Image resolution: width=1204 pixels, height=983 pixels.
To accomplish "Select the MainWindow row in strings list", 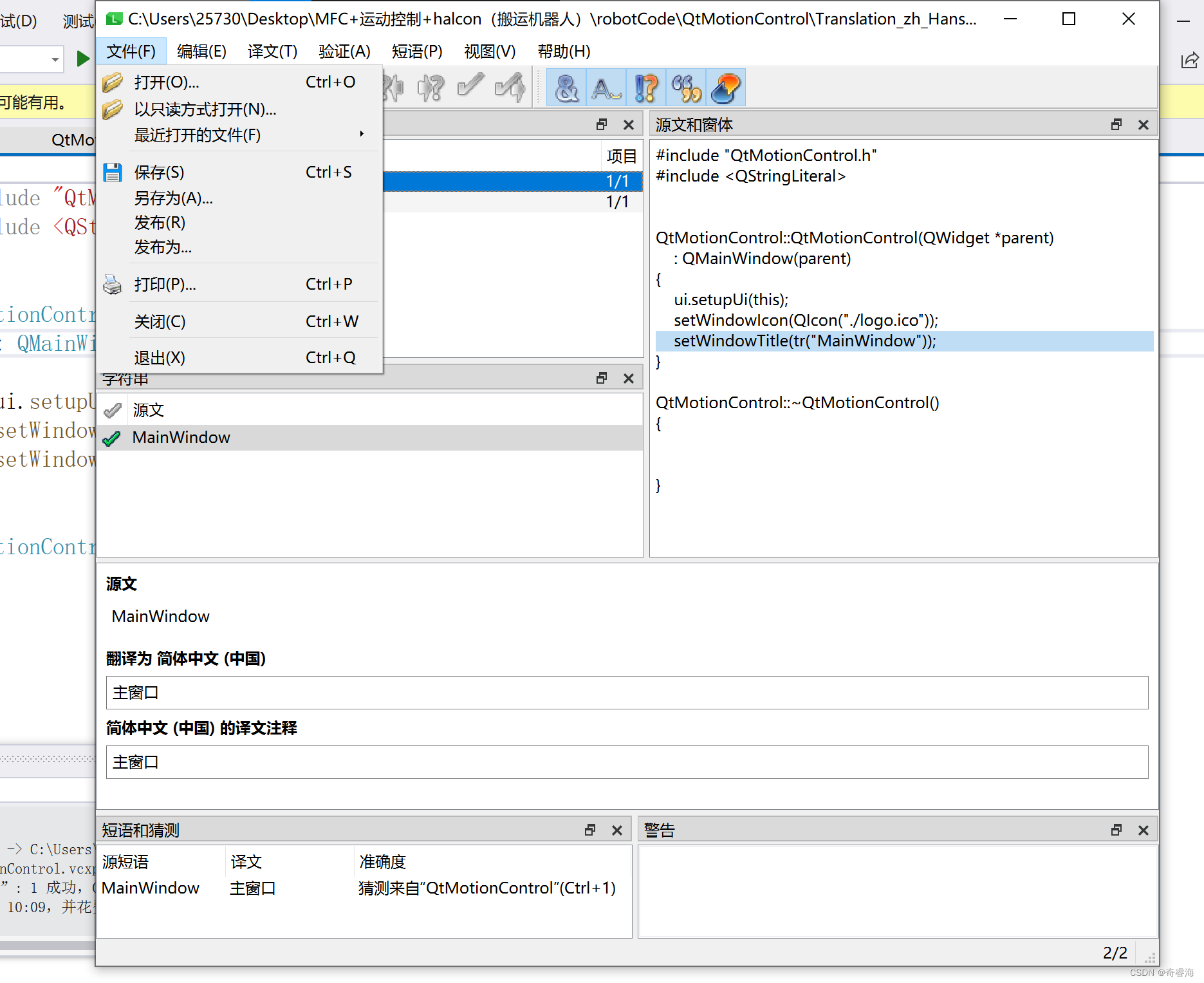I will [x=370, y=438].
